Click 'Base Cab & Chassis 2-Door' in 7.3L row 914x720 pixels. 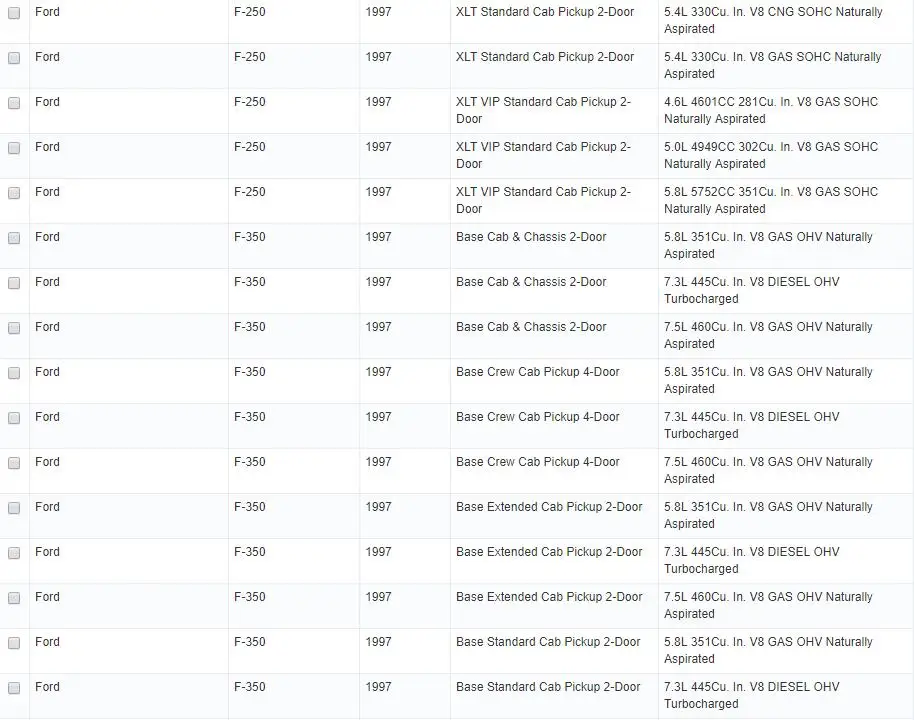pyautogui.click(x=531, y=282)
